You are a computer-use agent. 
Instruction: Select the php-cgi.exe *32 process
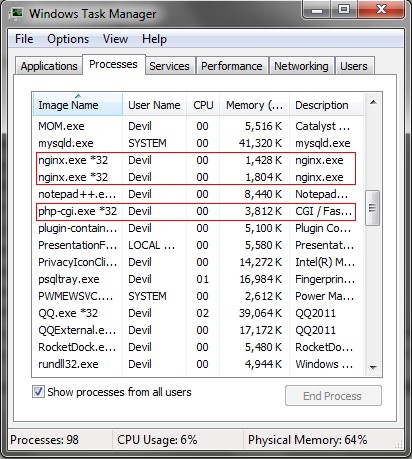coord(198,211)
